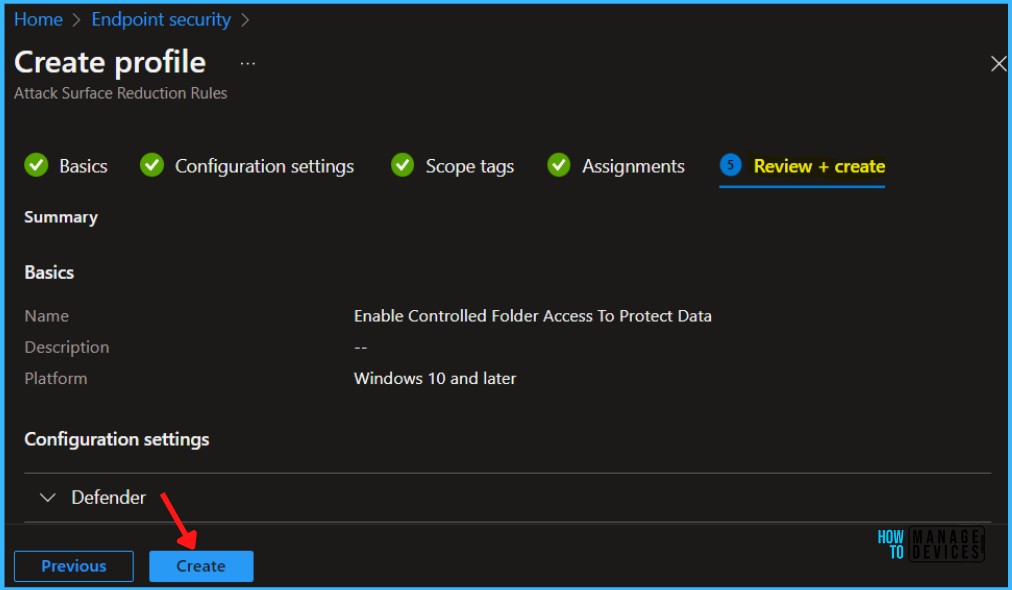This screenshot has height=590, width=1012.
Task: Click the step 5 circle icon
Action: (731, 166)
